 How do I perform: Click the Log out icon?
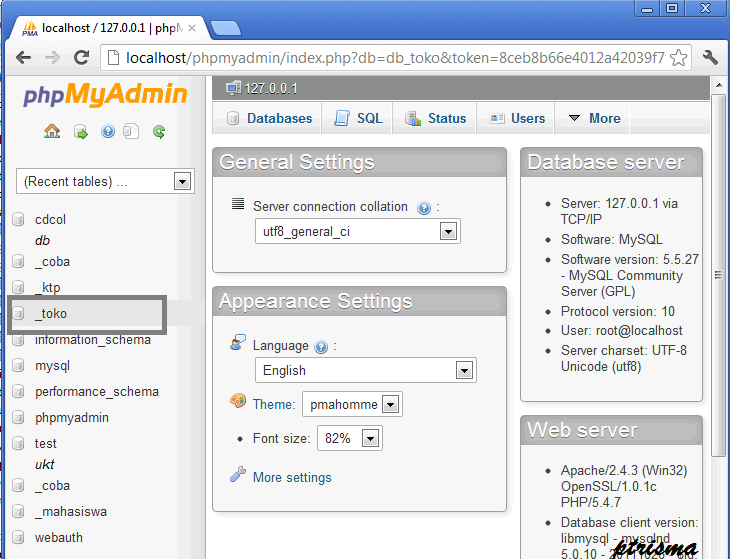[81, 132]
